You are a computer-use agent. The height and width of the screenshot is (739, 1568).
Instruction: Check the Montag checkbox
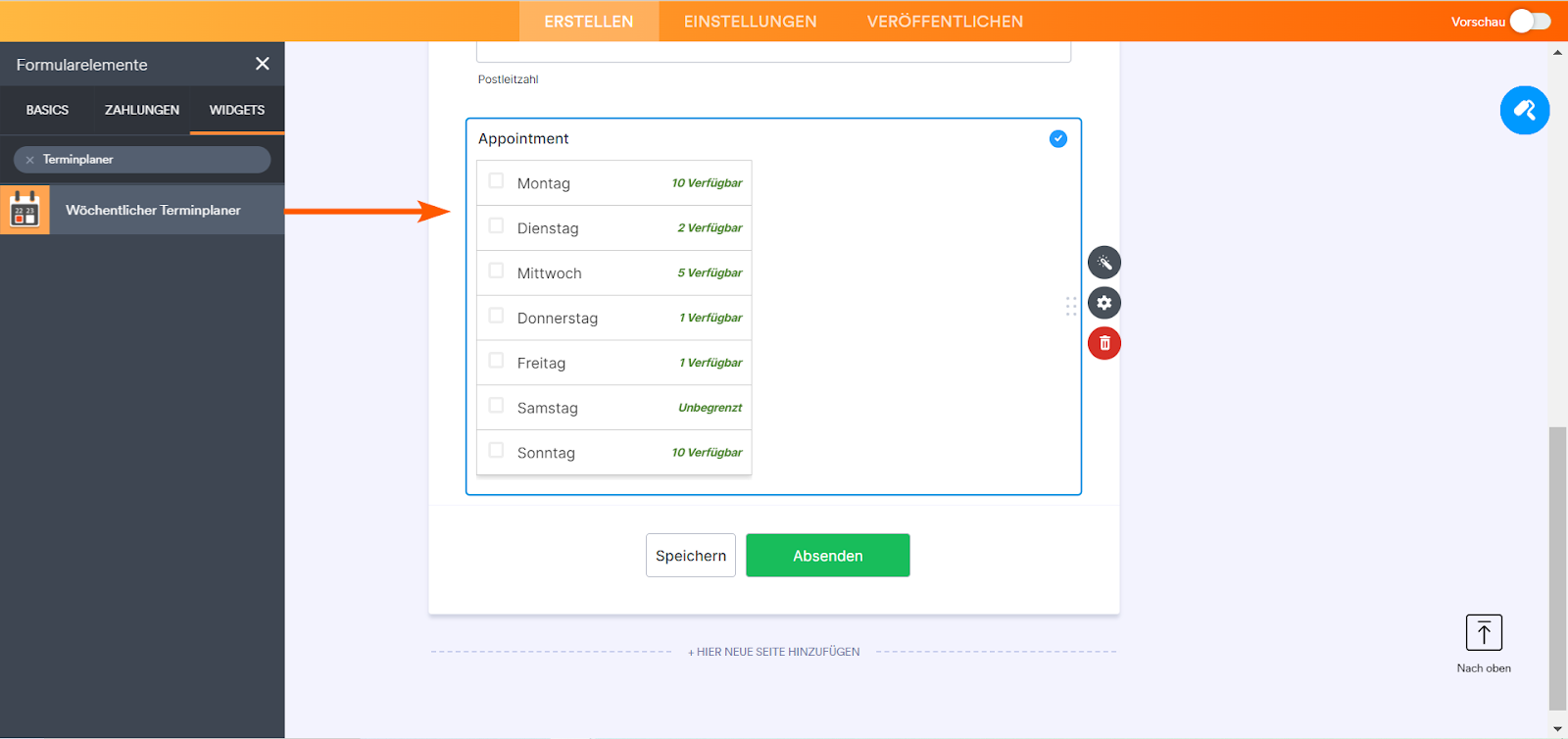click(496, 181)
